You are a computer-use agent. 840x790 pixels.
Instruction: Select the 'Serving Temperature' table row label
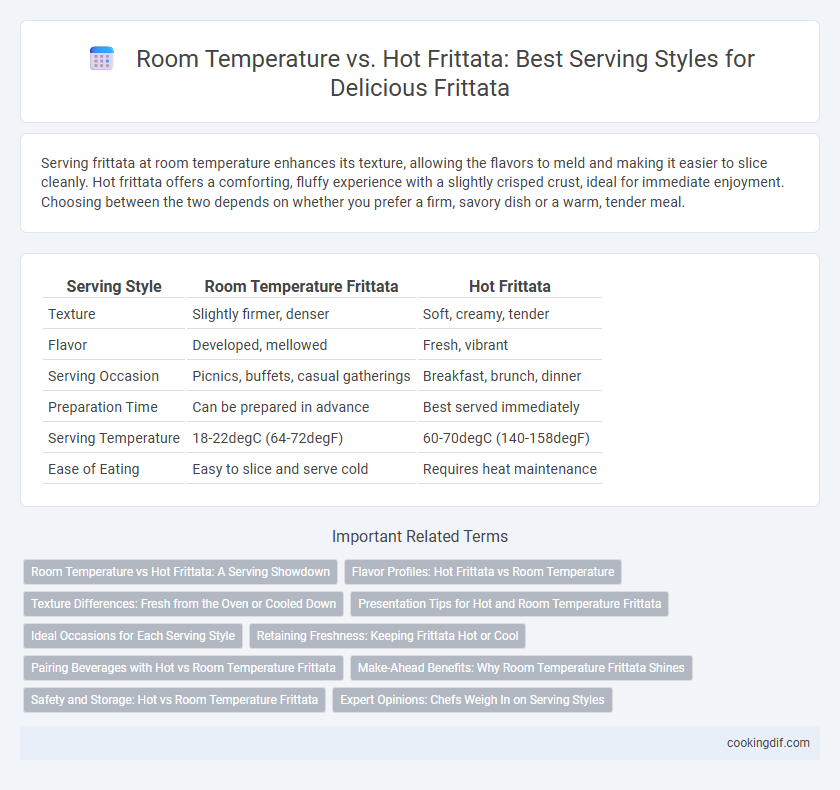click(114, 438)
